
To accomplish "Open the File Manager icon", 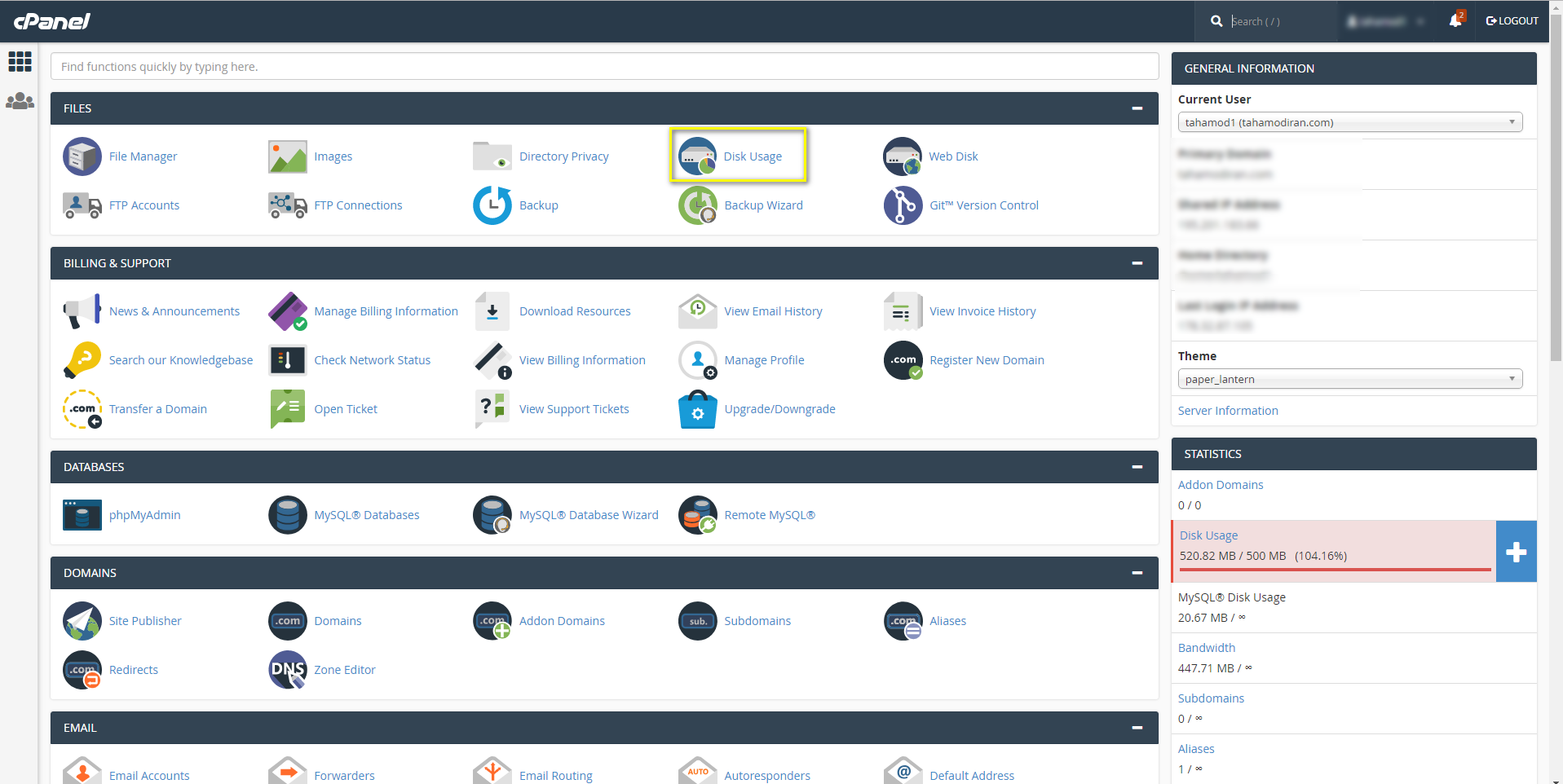I will tap(82, 156).
